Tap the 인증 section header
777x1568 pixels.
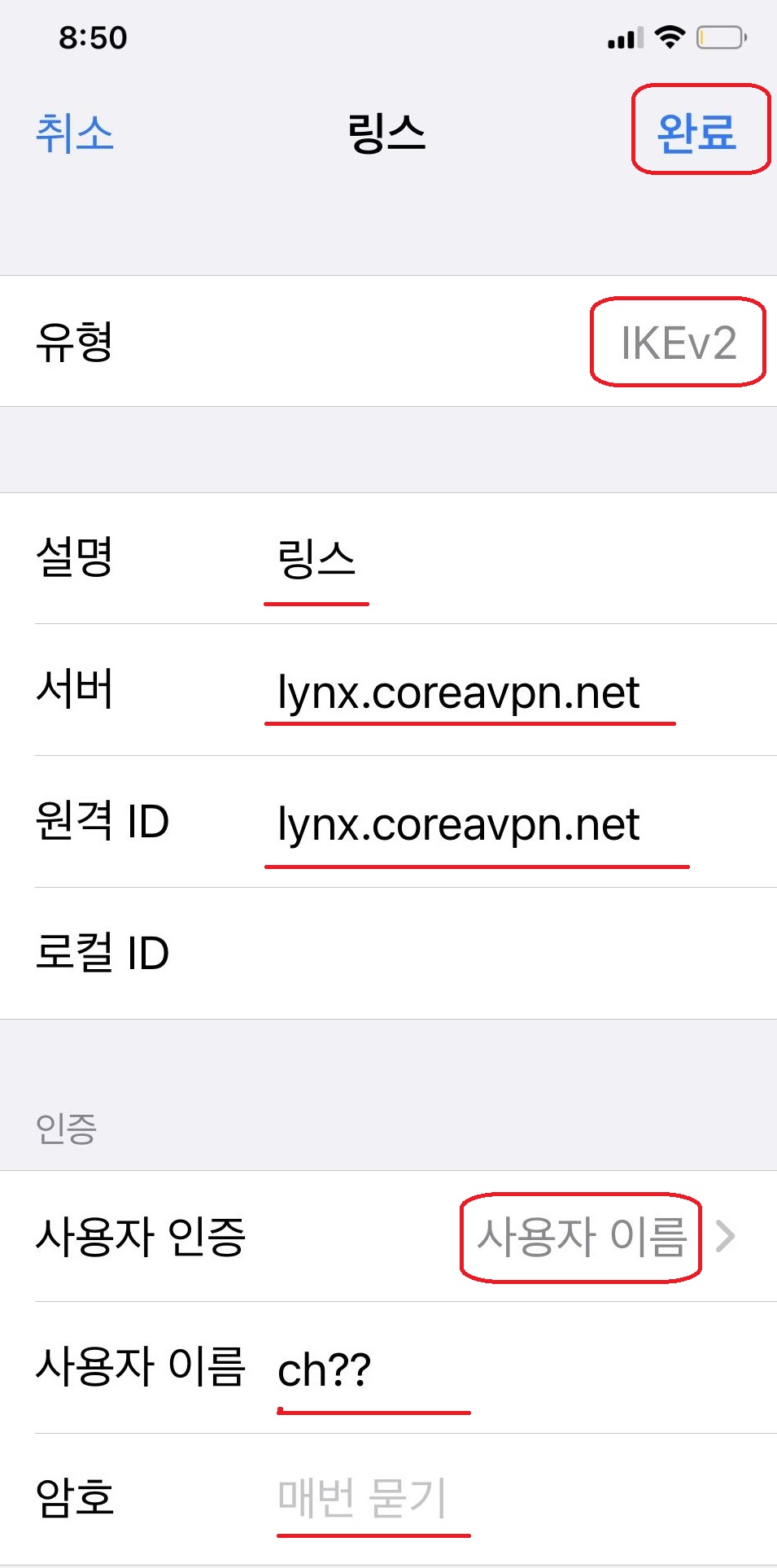pos(66,1129)
